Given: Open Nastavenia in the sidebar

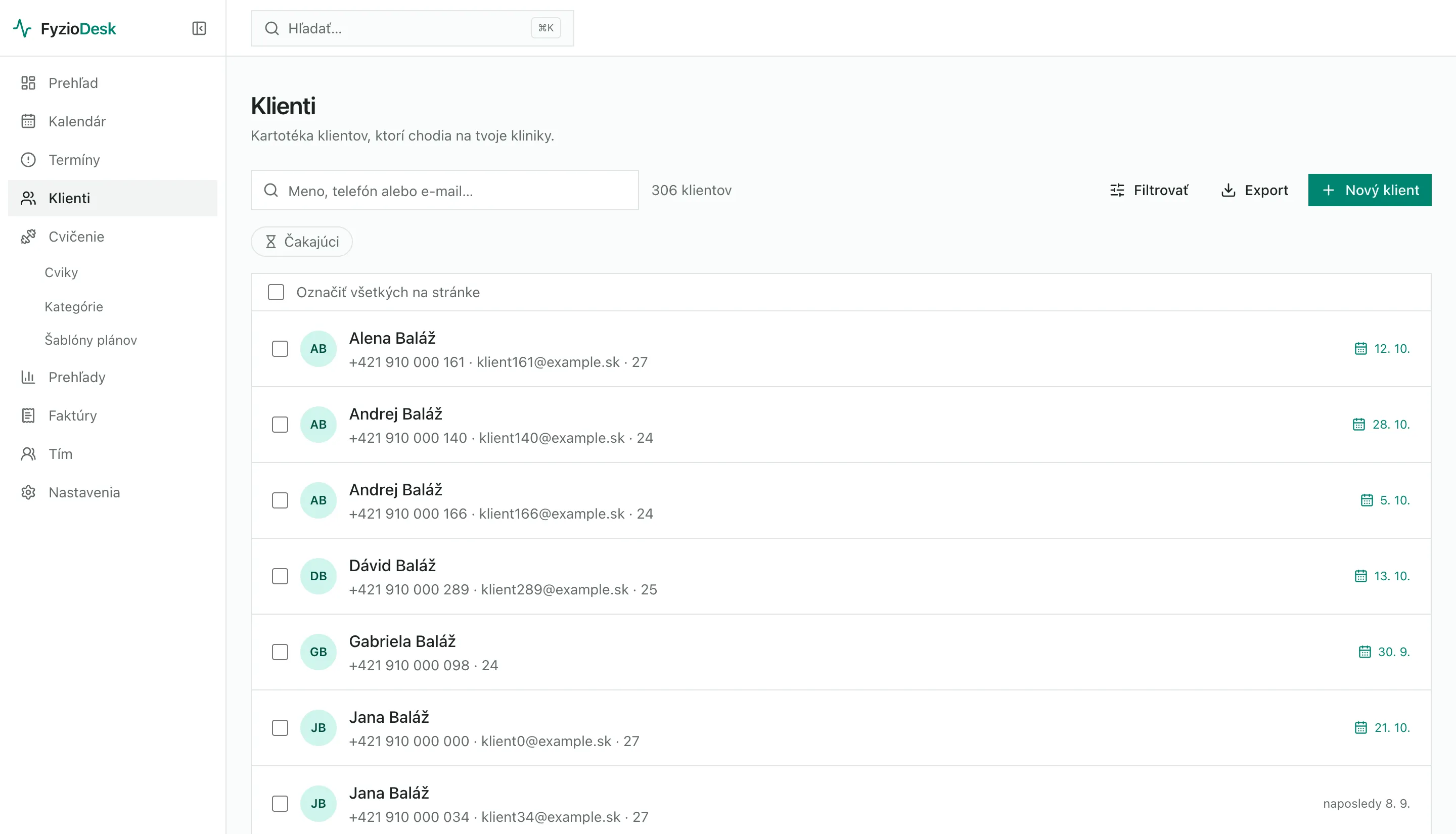Looking at the screenshot, I should pos(113,492).
